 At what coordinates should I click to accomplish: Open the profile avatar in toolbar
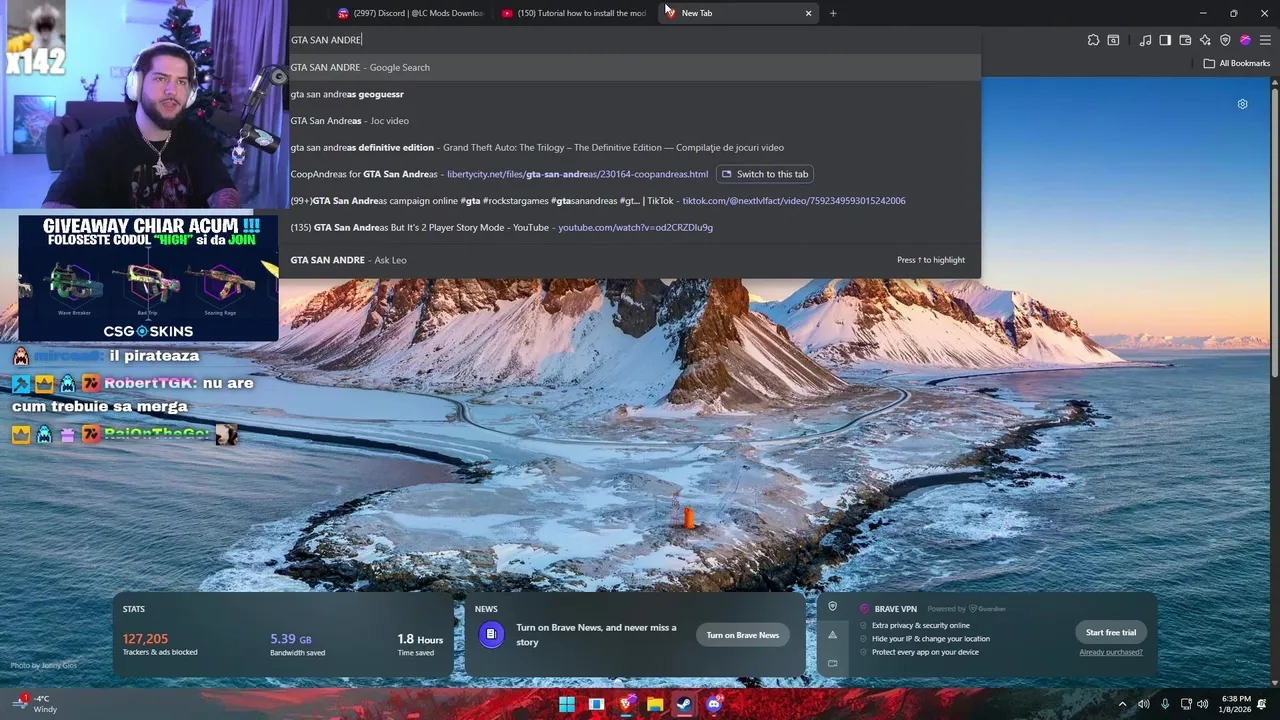pyautogui.click(x=1245, y=40)
